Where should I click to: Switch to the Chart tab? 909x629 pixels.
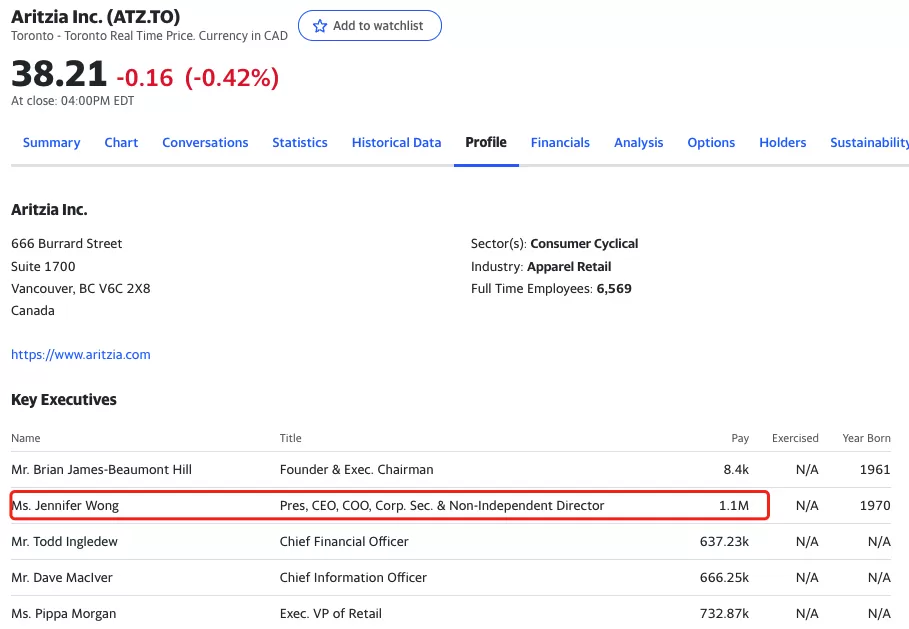point(121,143)
